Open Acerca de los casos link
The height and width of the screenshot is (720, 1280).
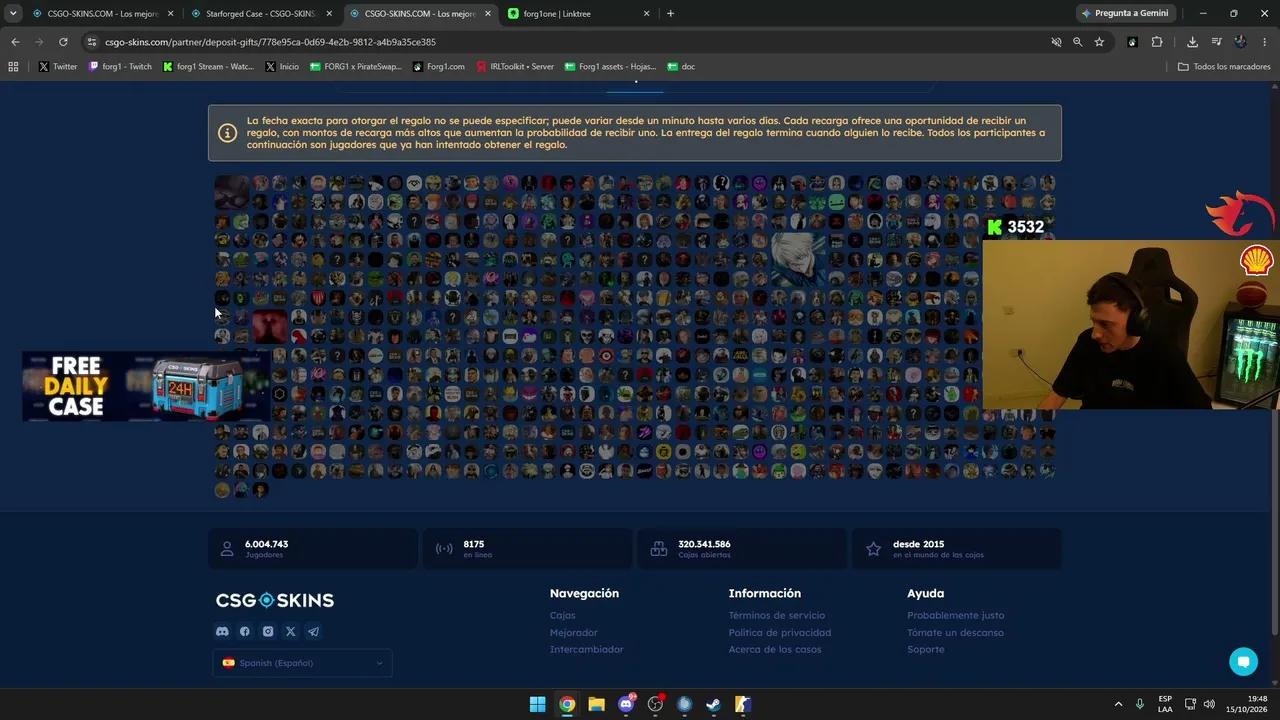point(775,649)
